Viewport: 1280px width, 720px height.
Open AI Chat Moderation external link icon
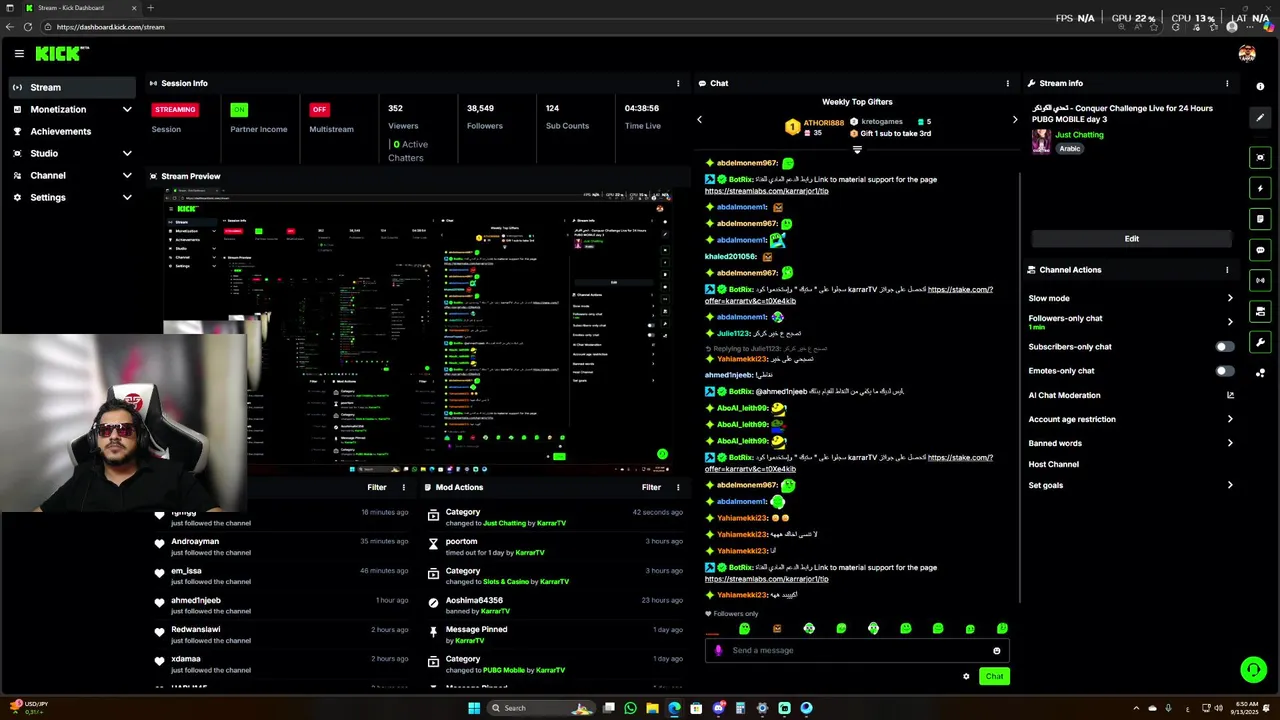pos(1230,395)
